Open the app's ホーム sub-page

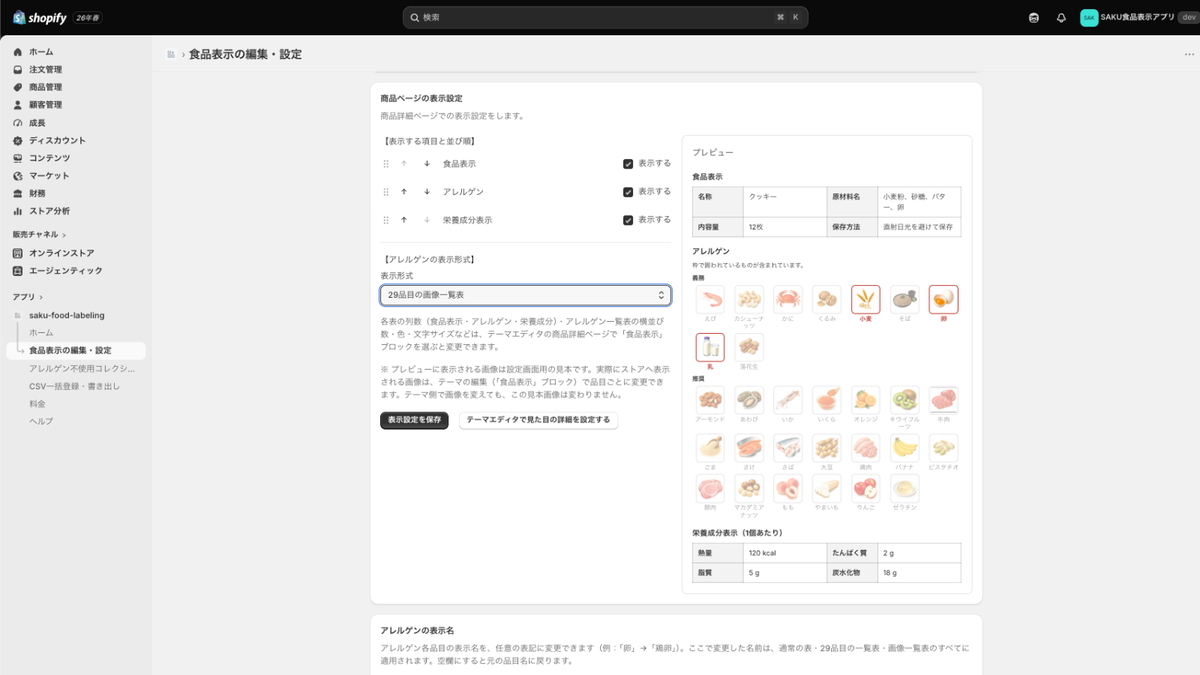(x=41, y=332)
